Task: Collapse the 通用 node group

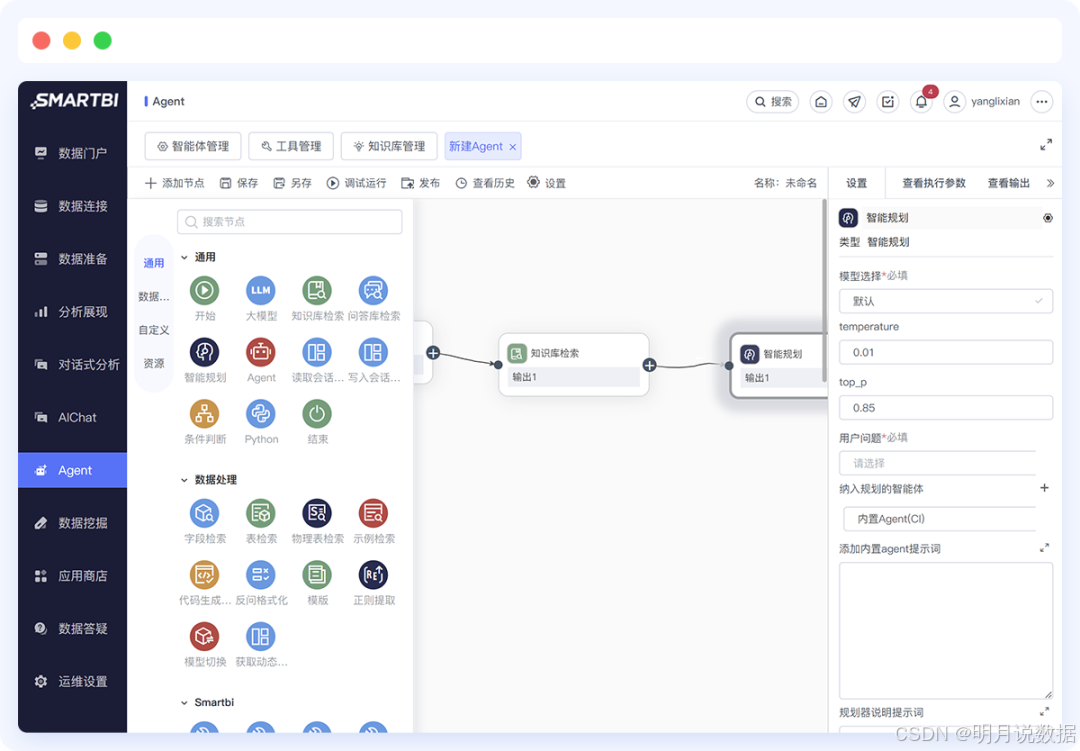Action: coord(184,258)
